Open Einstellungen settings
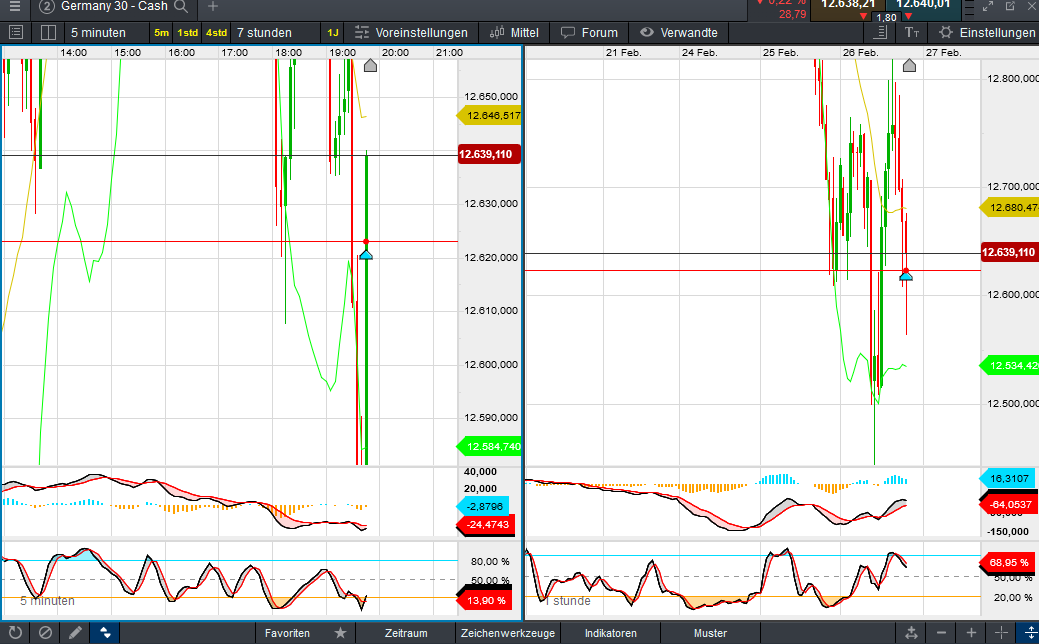This screenshot has width=1039, height=644. pyautogui.click(x=987, y=32)
